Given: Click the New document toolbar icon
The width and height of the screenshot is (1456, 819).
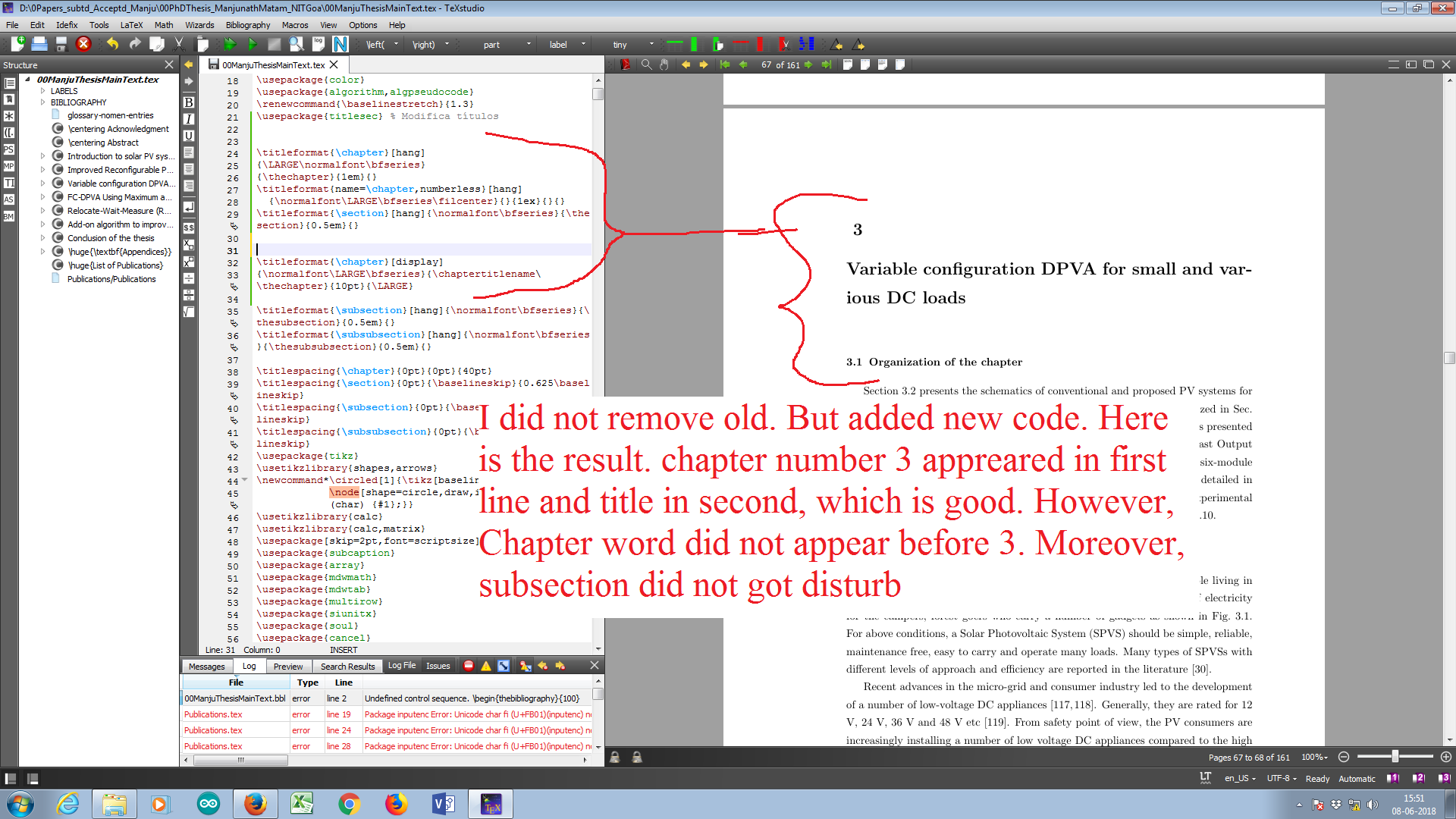Looking at the screenshot, I should click(17, 44).
